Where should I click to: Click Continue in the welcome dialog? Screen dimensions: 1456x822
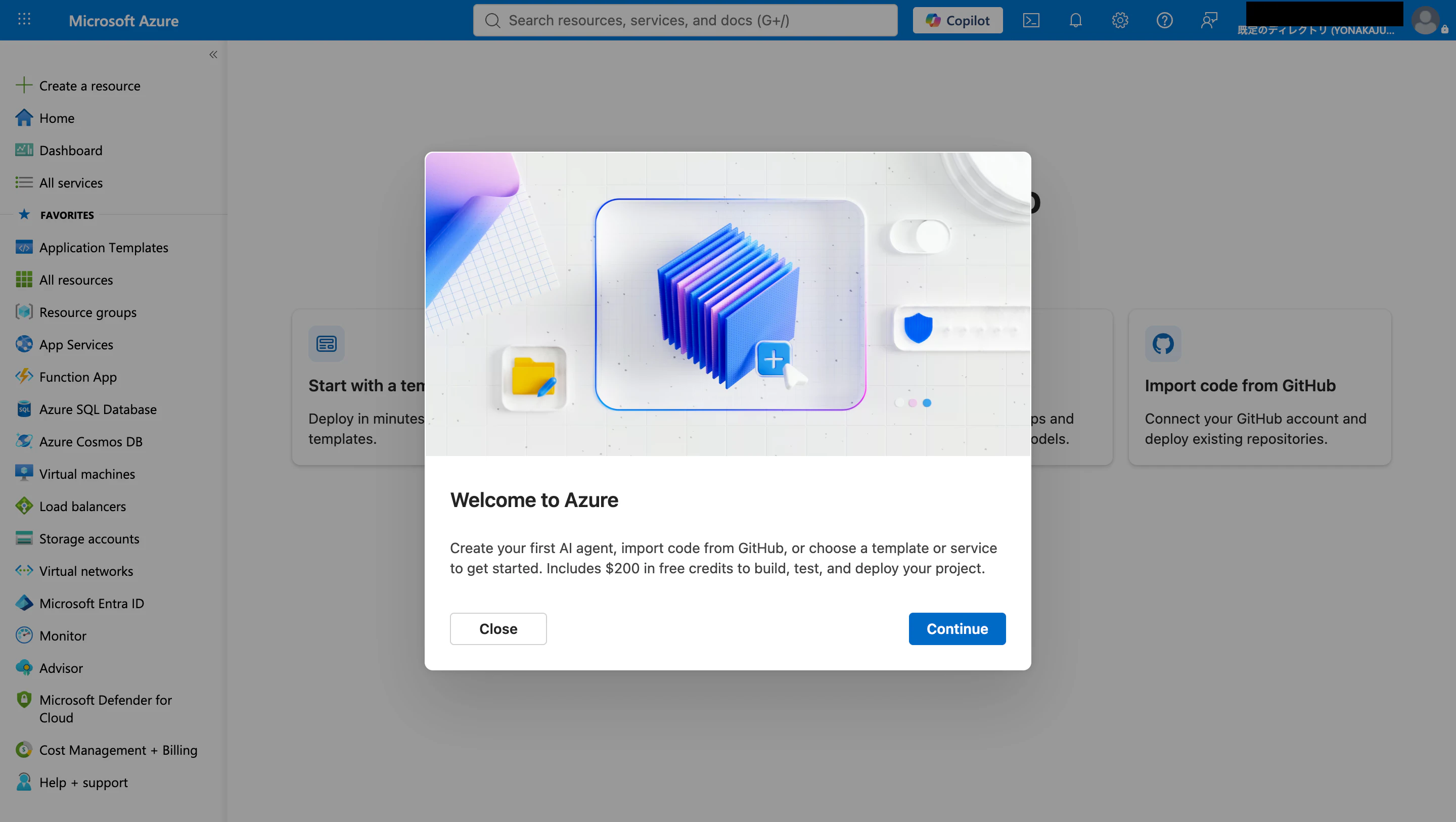coord(957,629)
